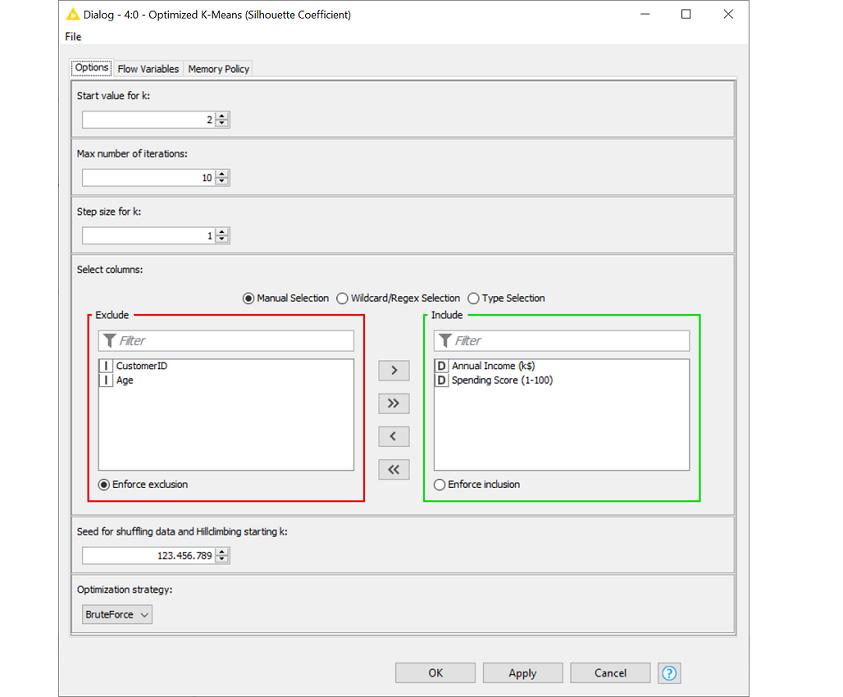Screen dimensions: 843x697
Task: Open the File menu
Action: [x=72, y=36]
